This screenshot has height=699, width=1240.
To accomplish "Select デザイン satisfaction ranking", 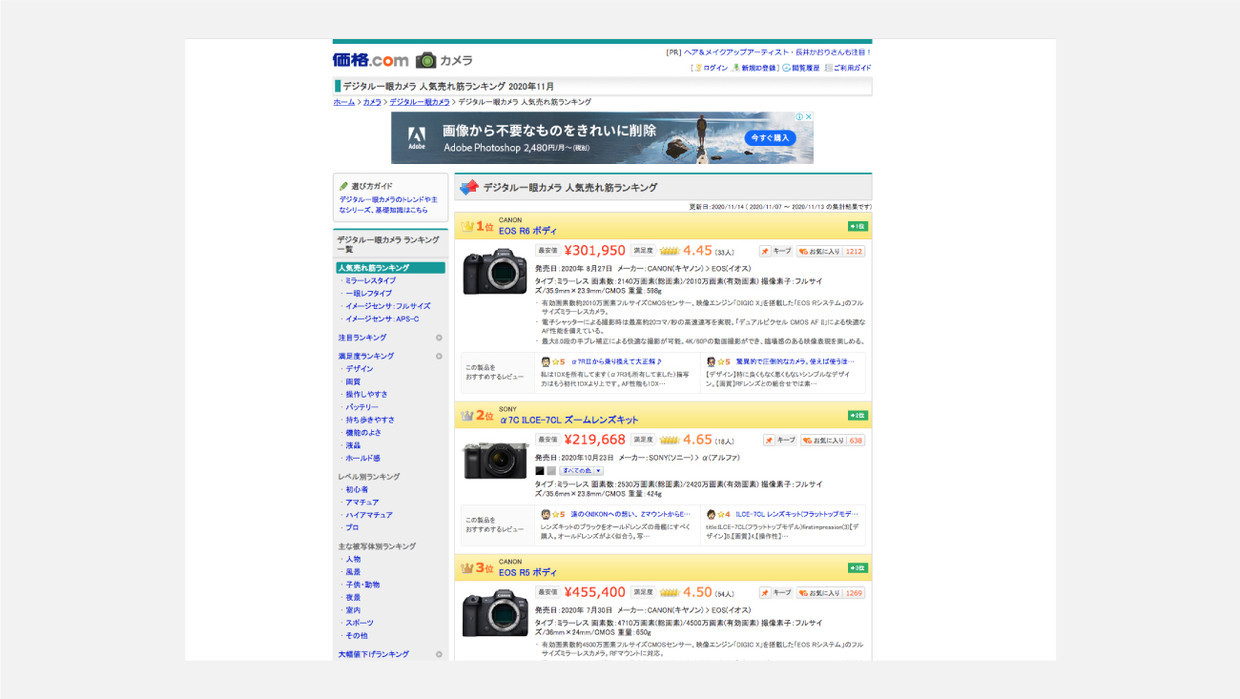I will [x=359, y=369].
